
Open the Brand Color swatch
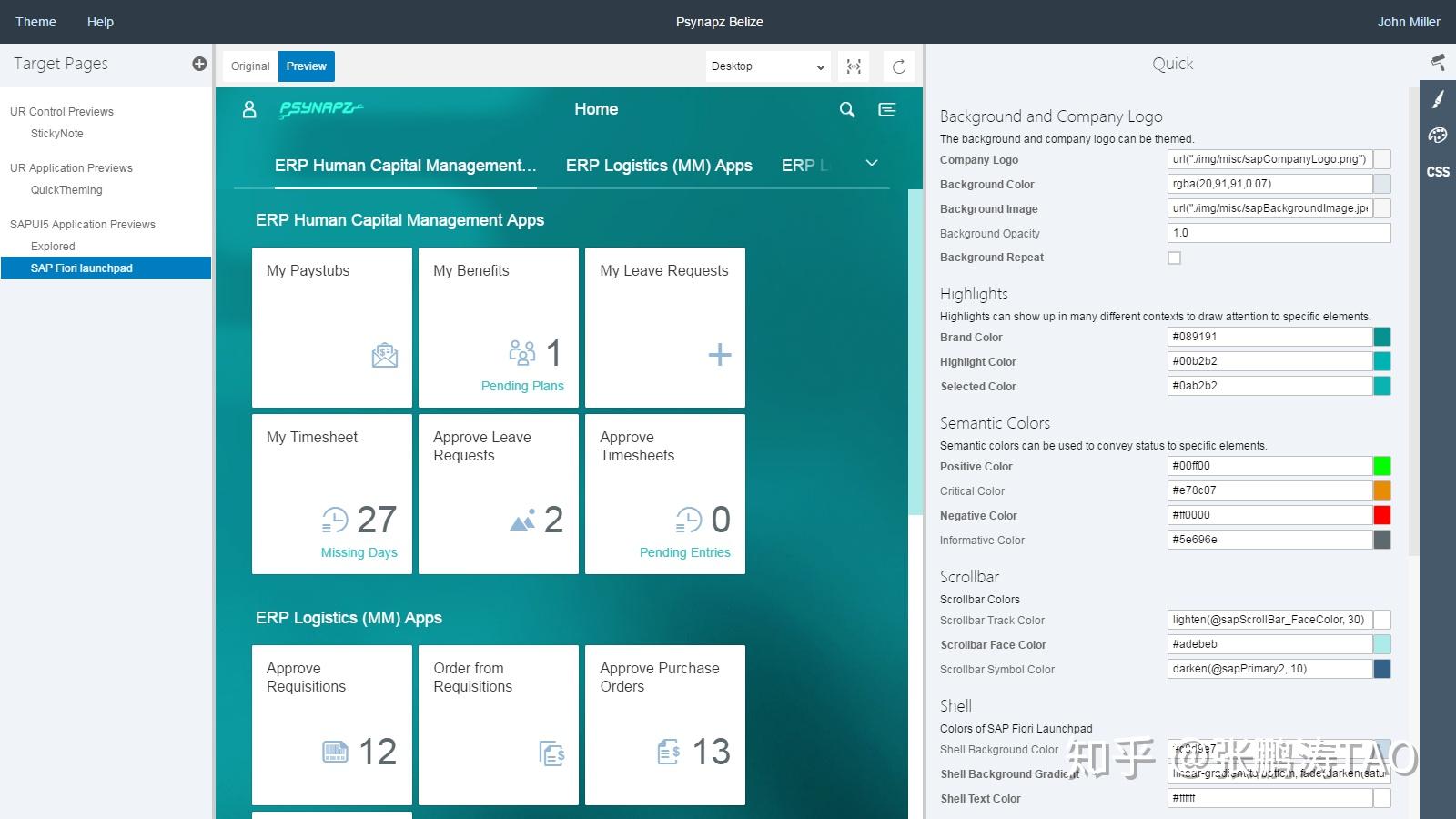coord(1381,337)
